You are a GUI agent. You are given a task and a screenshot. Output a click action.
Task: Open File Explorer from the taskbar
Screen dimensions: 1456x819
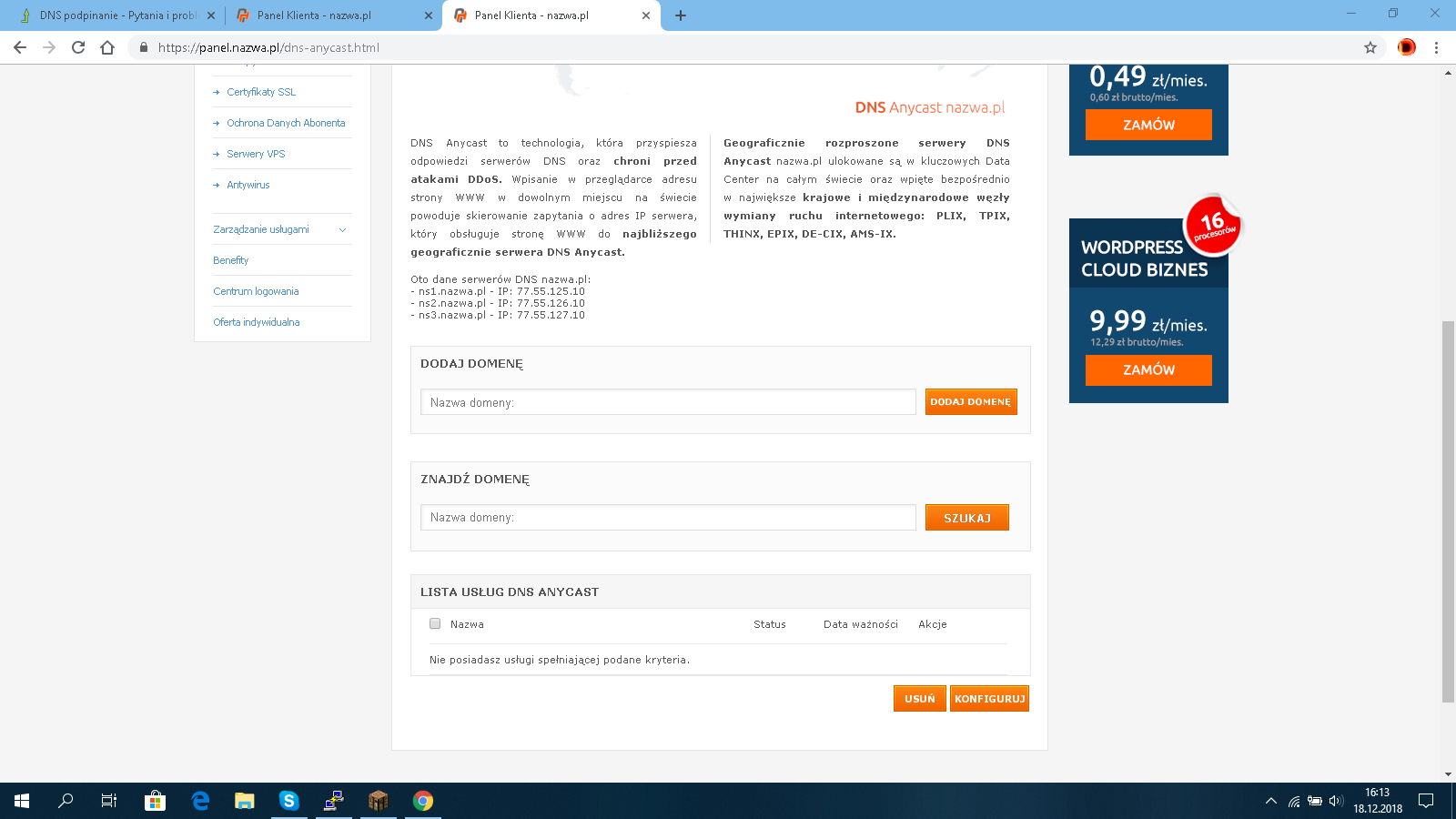tap(244, 801)
